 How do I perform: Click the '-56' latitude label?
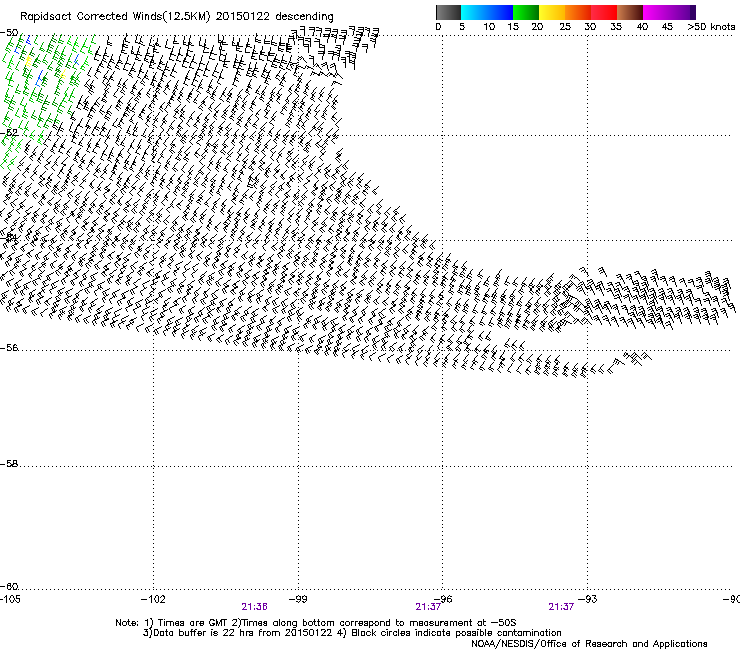pos(9,348)
